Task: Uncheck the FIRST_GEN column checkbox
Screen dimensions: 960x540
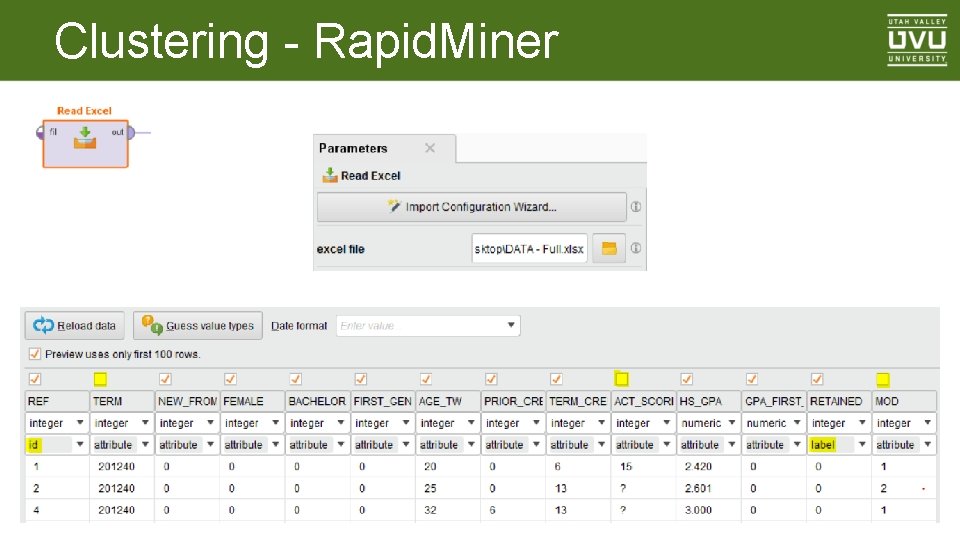Action: [x=361, y=380]
